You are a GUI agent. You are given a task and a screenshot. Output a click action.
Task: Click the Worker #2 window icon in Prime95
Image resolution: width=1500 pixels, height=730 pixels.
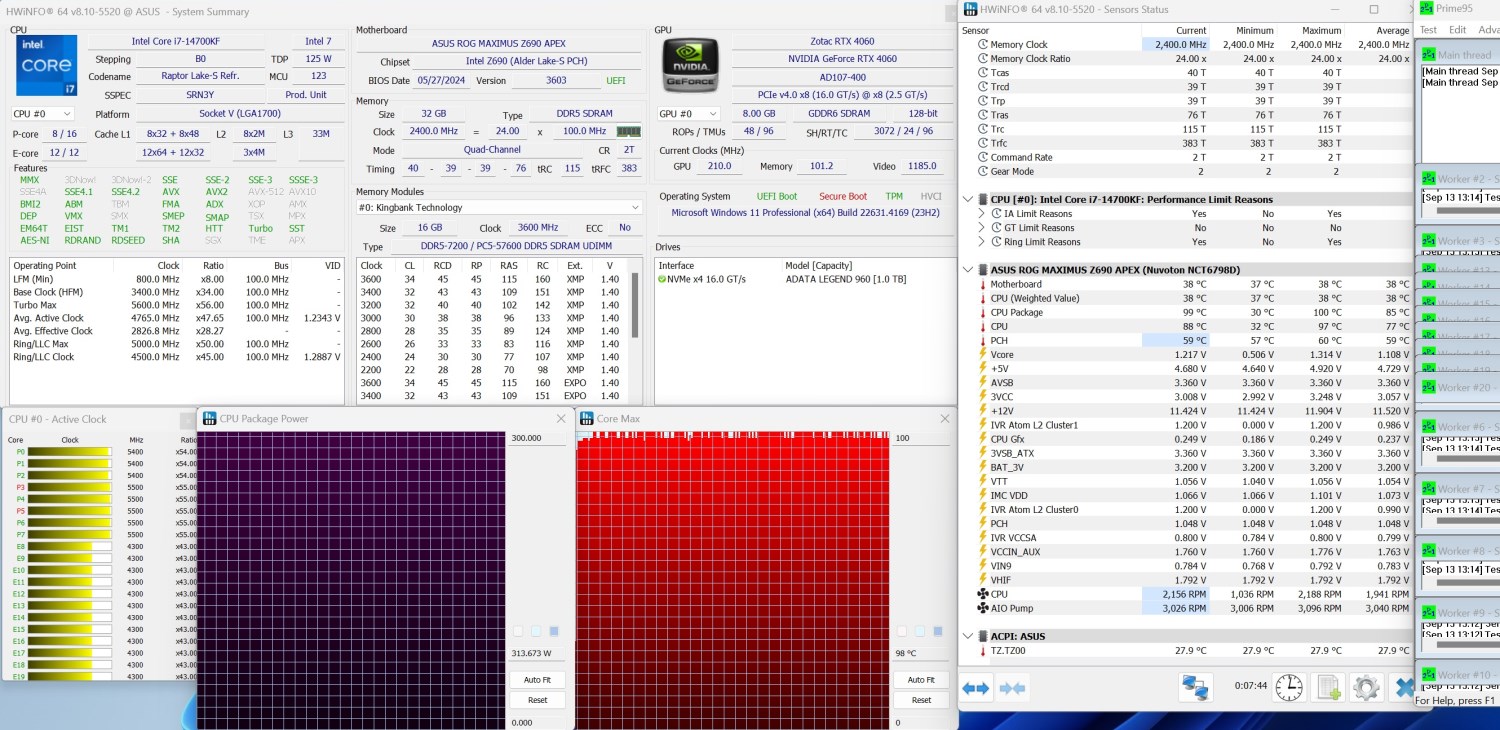[1428, 179]
